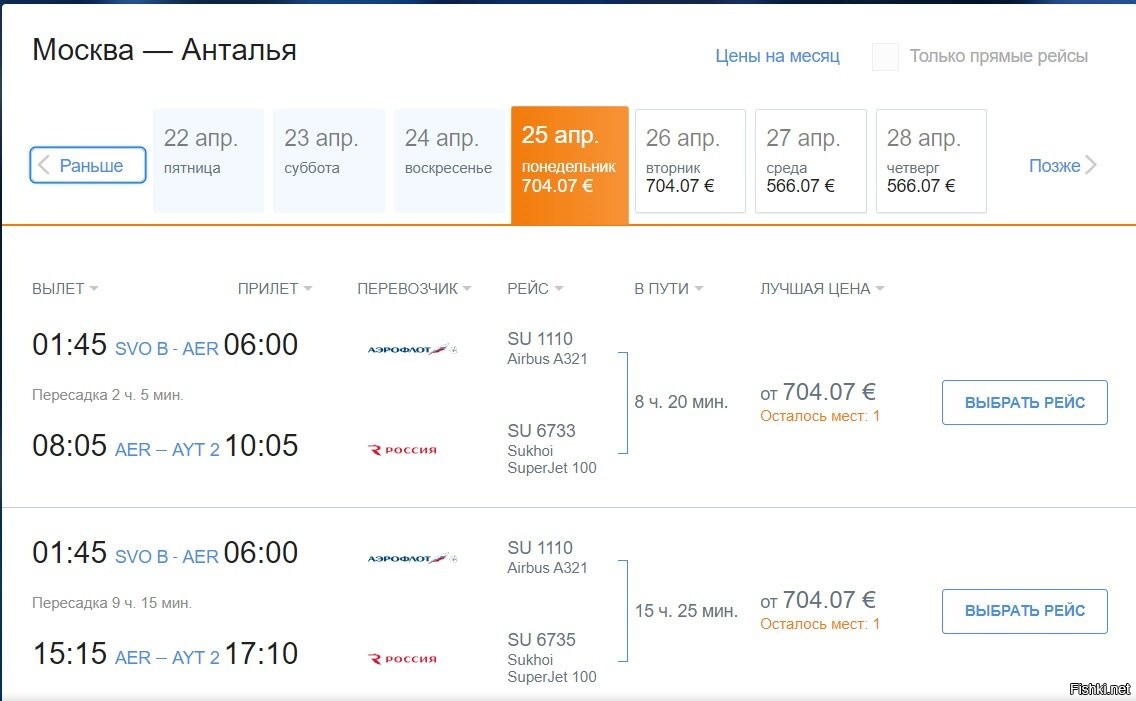Click the left chevron in the Раньше button
This screenshot has height=701, width=1136.
point(43,165)
